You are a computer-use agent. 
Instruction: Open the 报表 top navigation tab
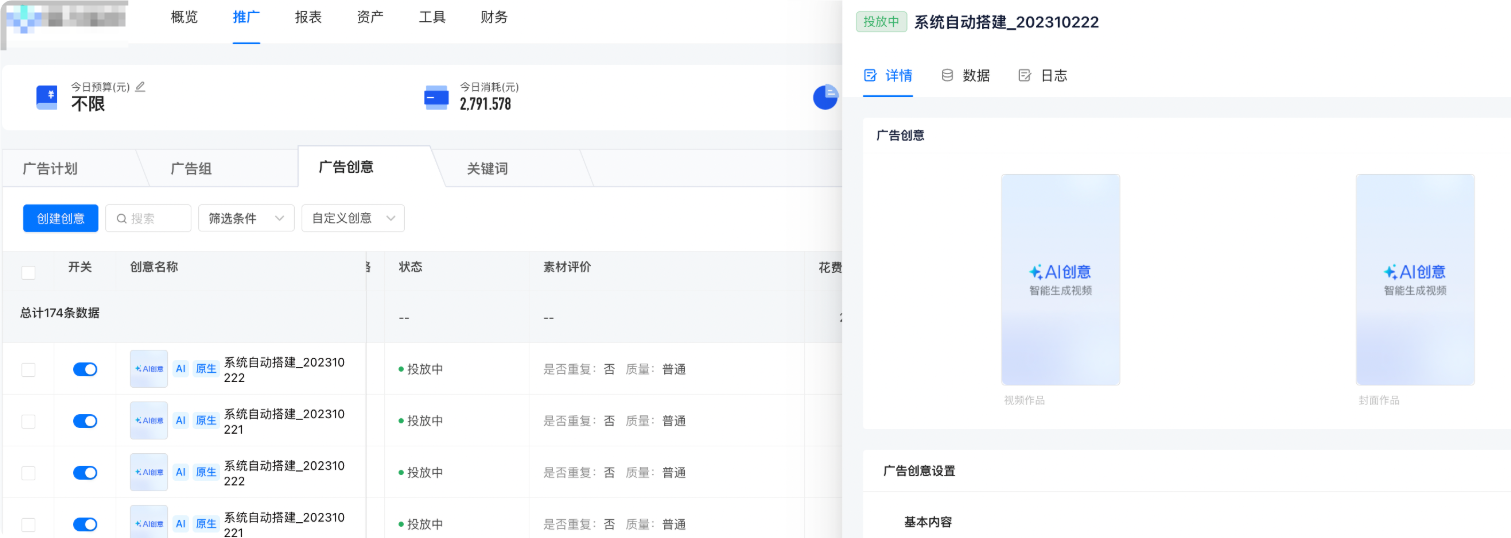pyautogui.click(x=308, y=17)
